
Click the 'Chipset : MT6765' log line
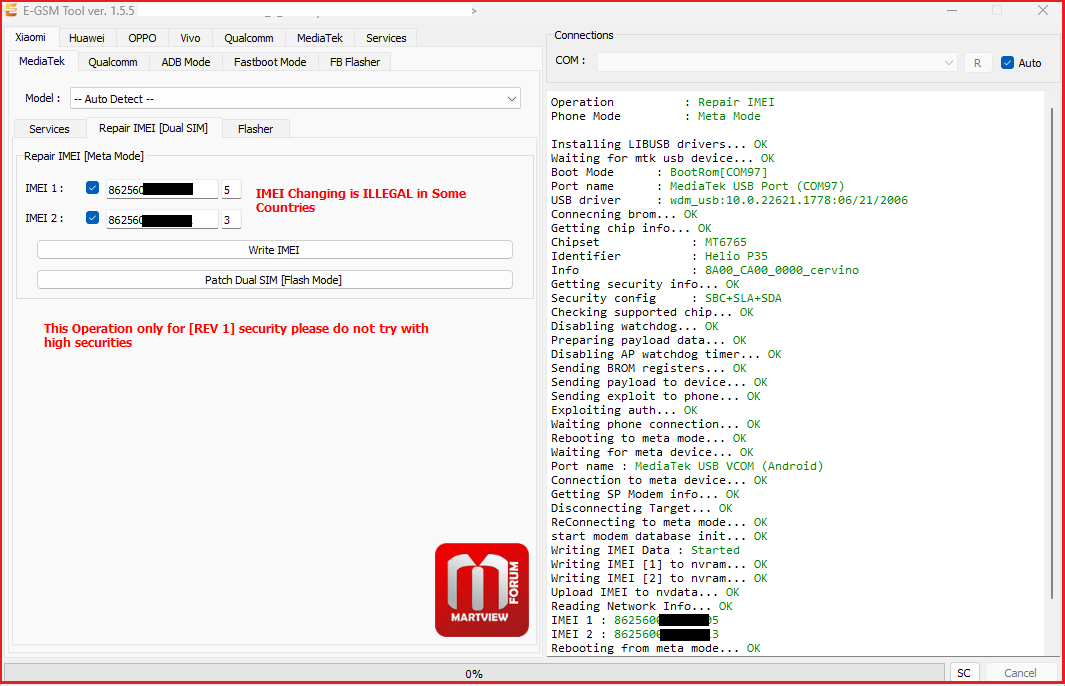point(649,242)
